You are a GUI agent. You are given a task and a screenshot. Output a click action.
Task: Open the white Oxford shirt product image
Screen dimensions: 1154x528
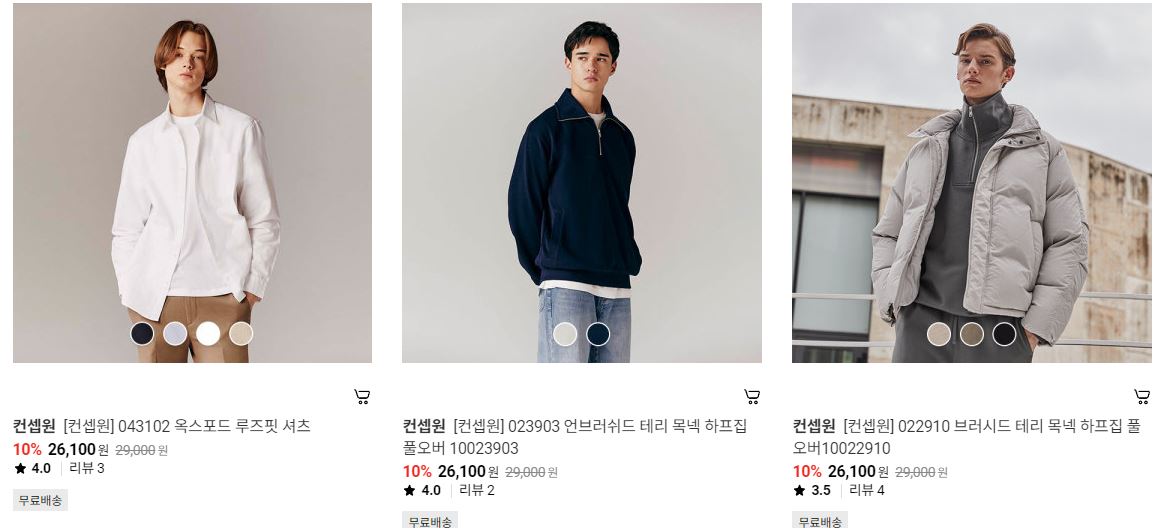click(x=192, y=183)
